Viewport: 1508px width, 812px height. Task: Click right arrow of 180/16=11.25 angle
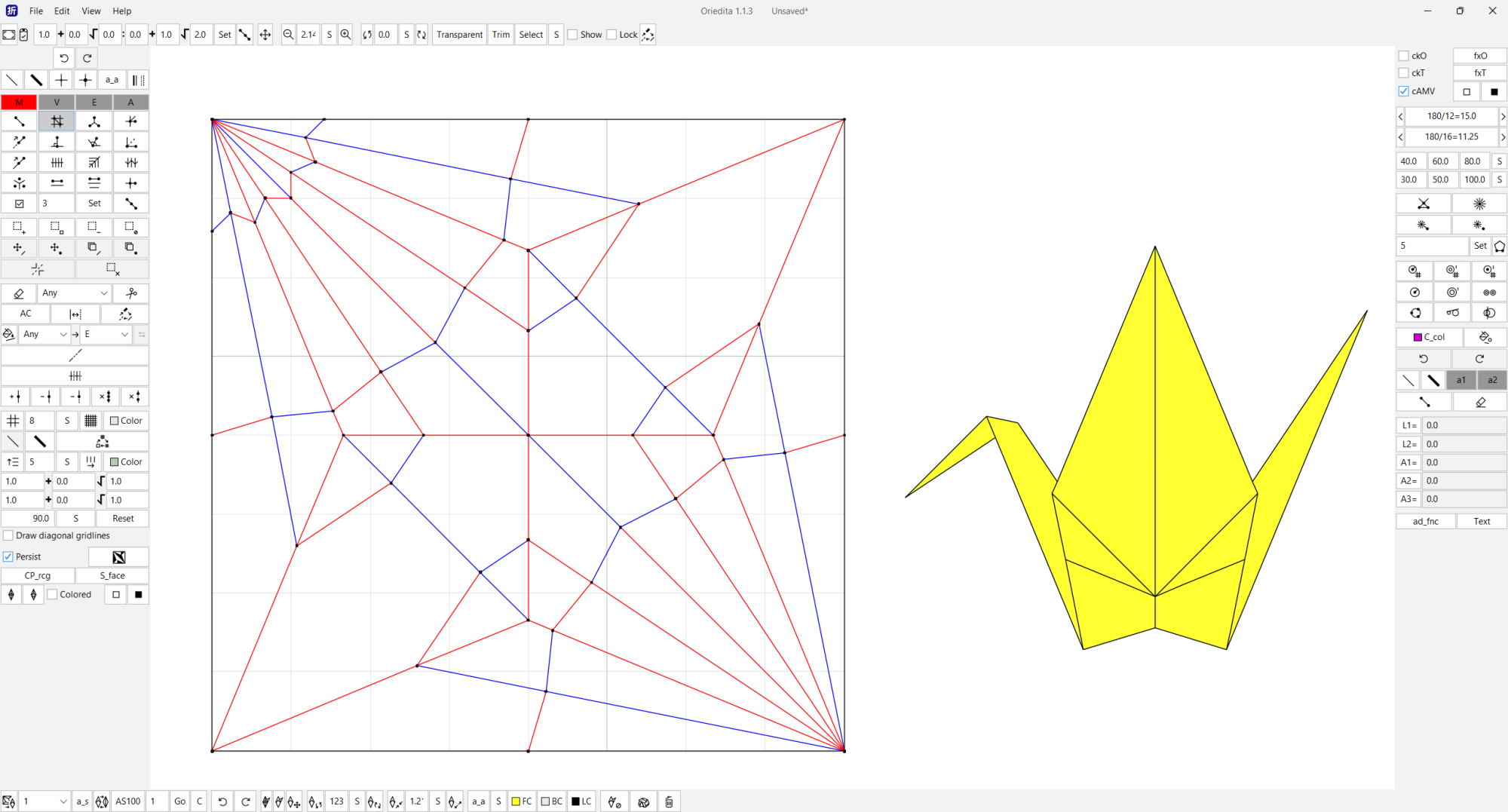pyautogui.click(x=1503, y=137)
